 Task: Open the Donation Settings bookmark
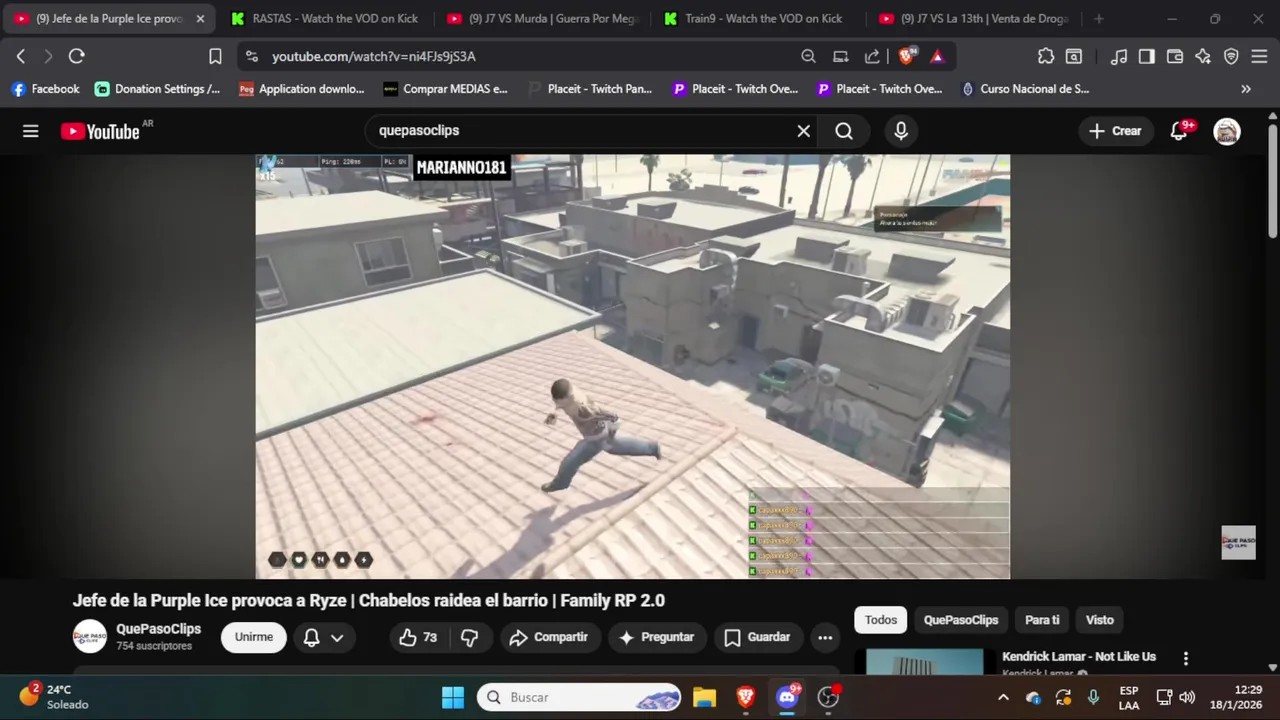(158, 89)
